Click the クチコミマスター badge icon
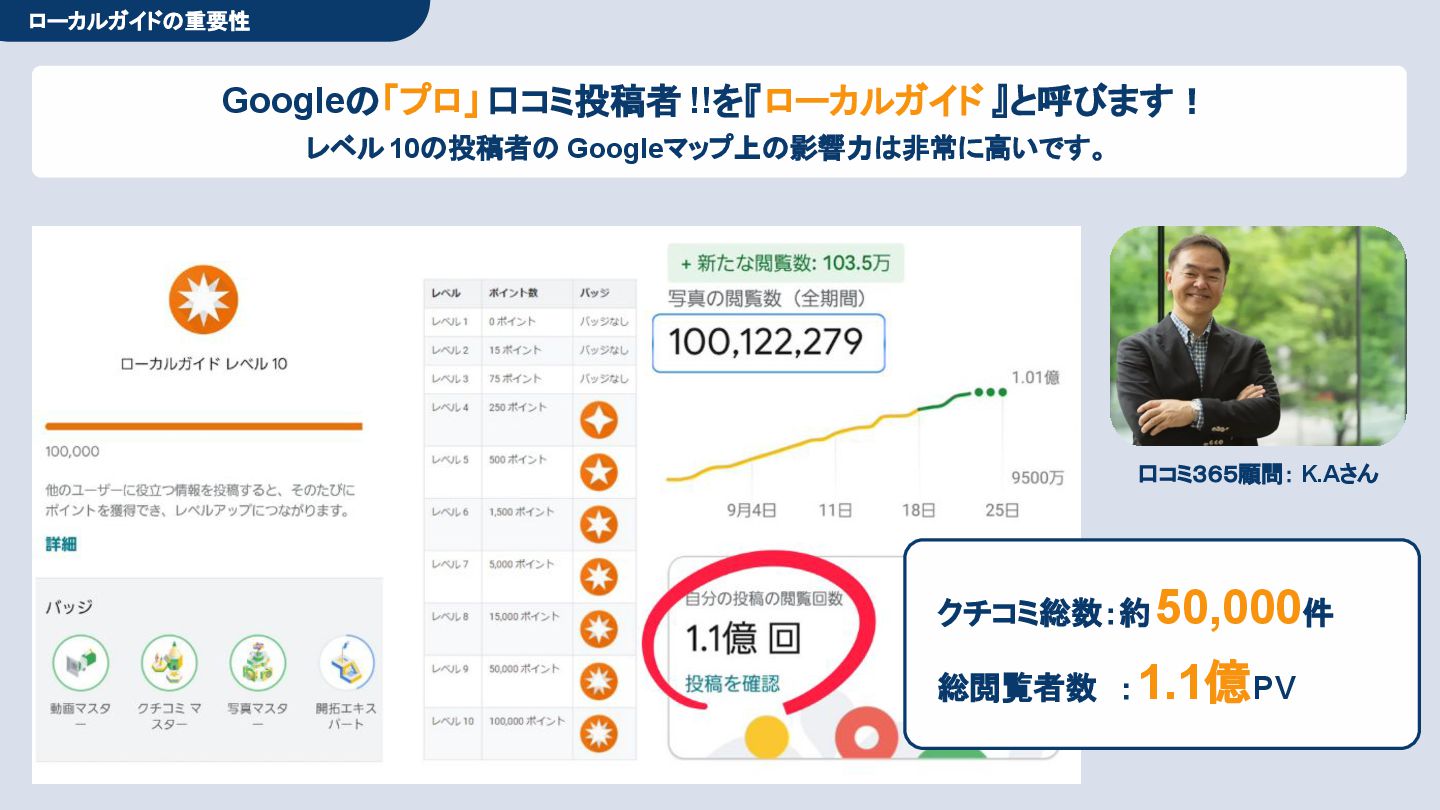Viewport: 1440px width, 810px height. click(169, 664)
